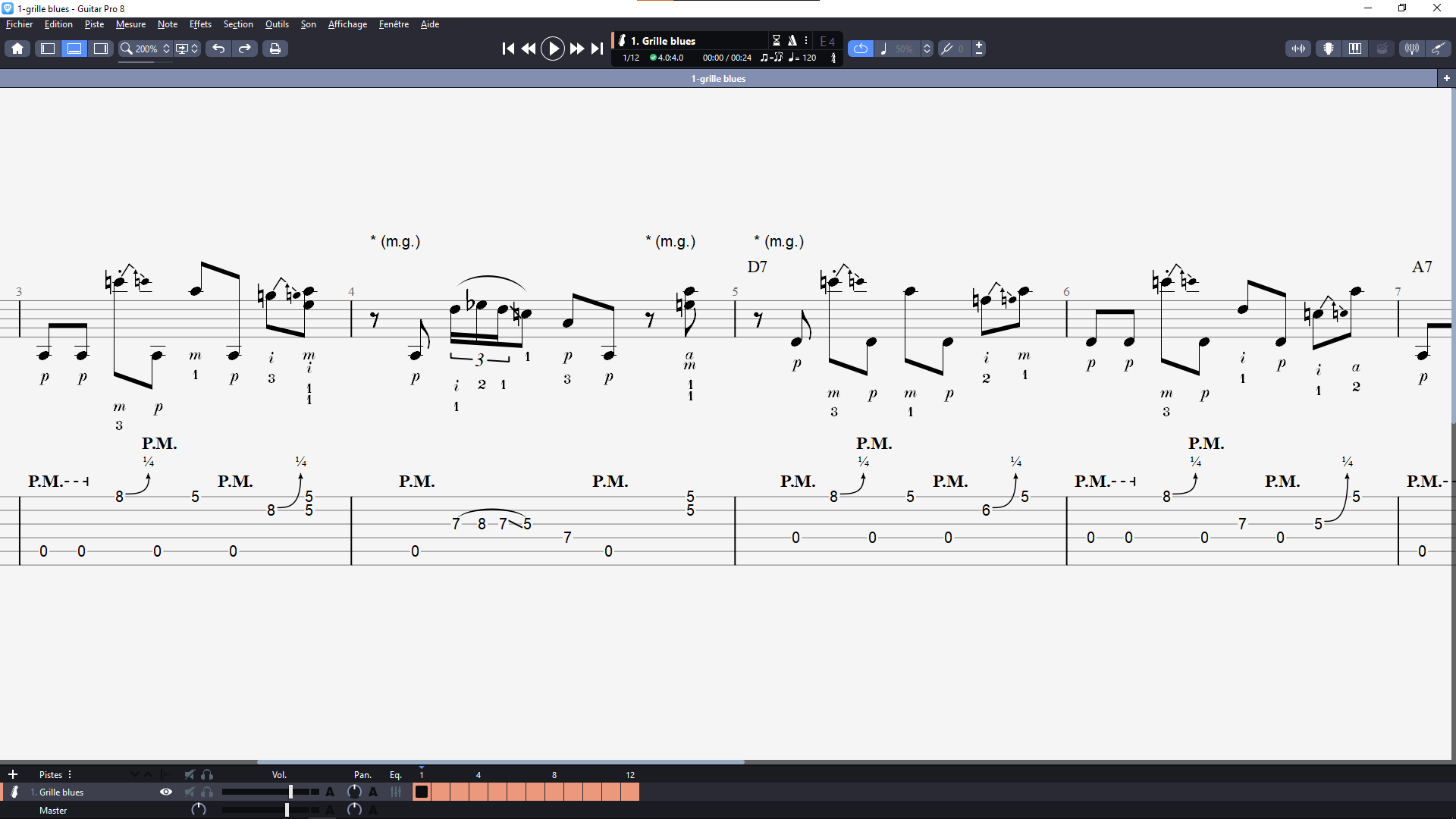Toggle loop playback button

point(860,49)
